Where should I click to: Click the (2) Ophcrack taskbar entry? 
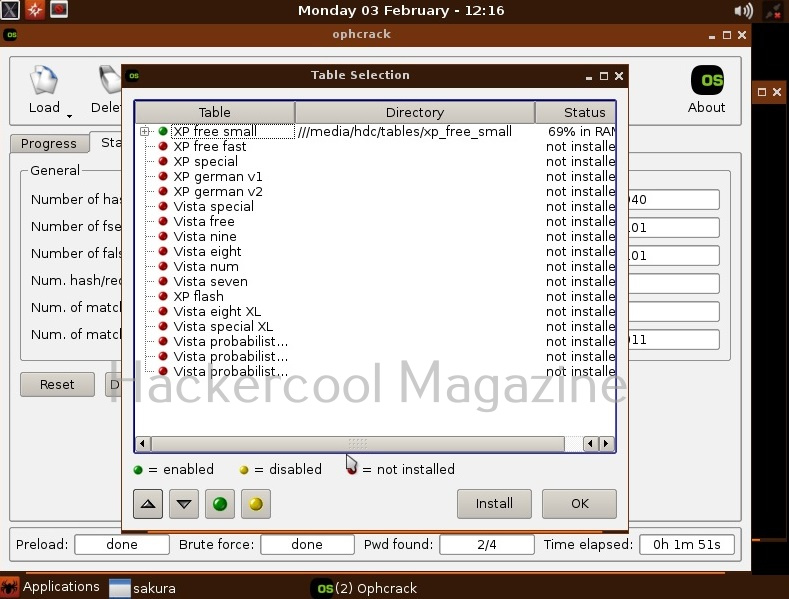(x=366, y=588)
